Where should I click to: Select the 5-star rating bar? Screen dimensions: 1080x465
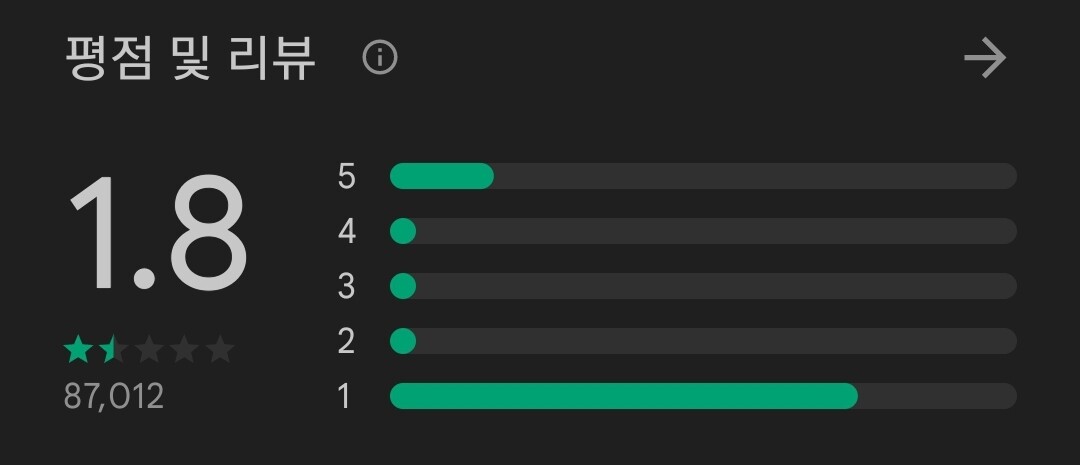point(702,176)
